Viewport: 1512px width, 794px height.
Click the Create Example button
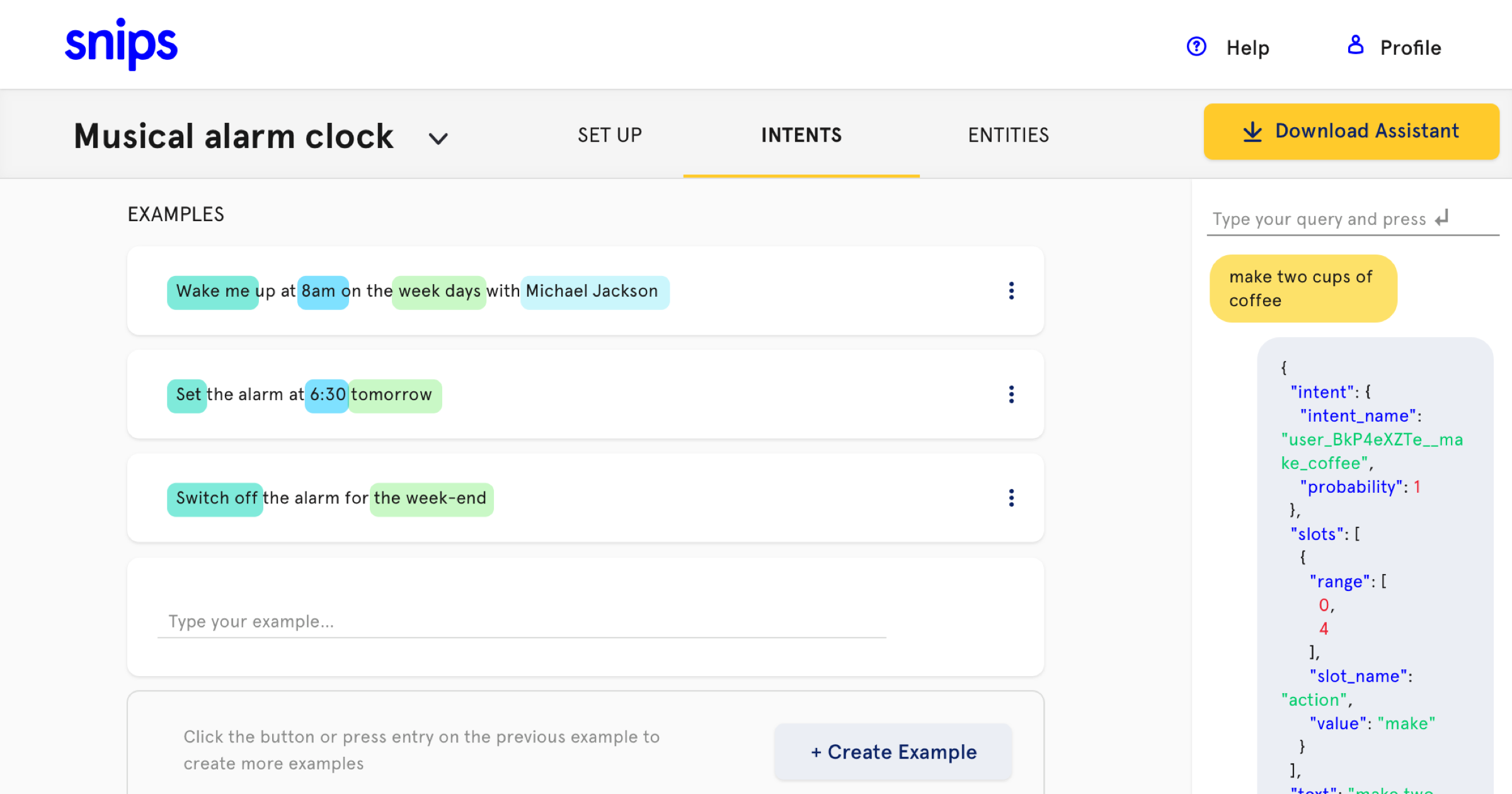893,752
